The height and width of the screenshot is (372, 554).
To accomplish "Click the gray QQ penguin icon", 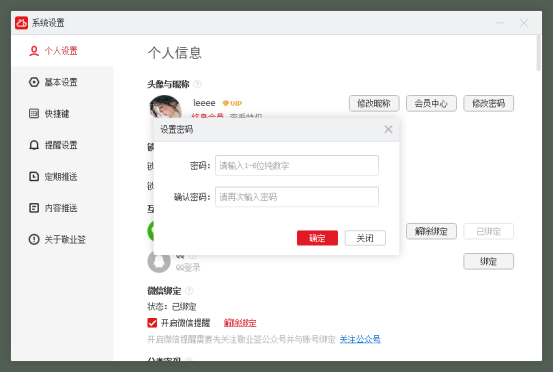I will [x=159, y=262].
